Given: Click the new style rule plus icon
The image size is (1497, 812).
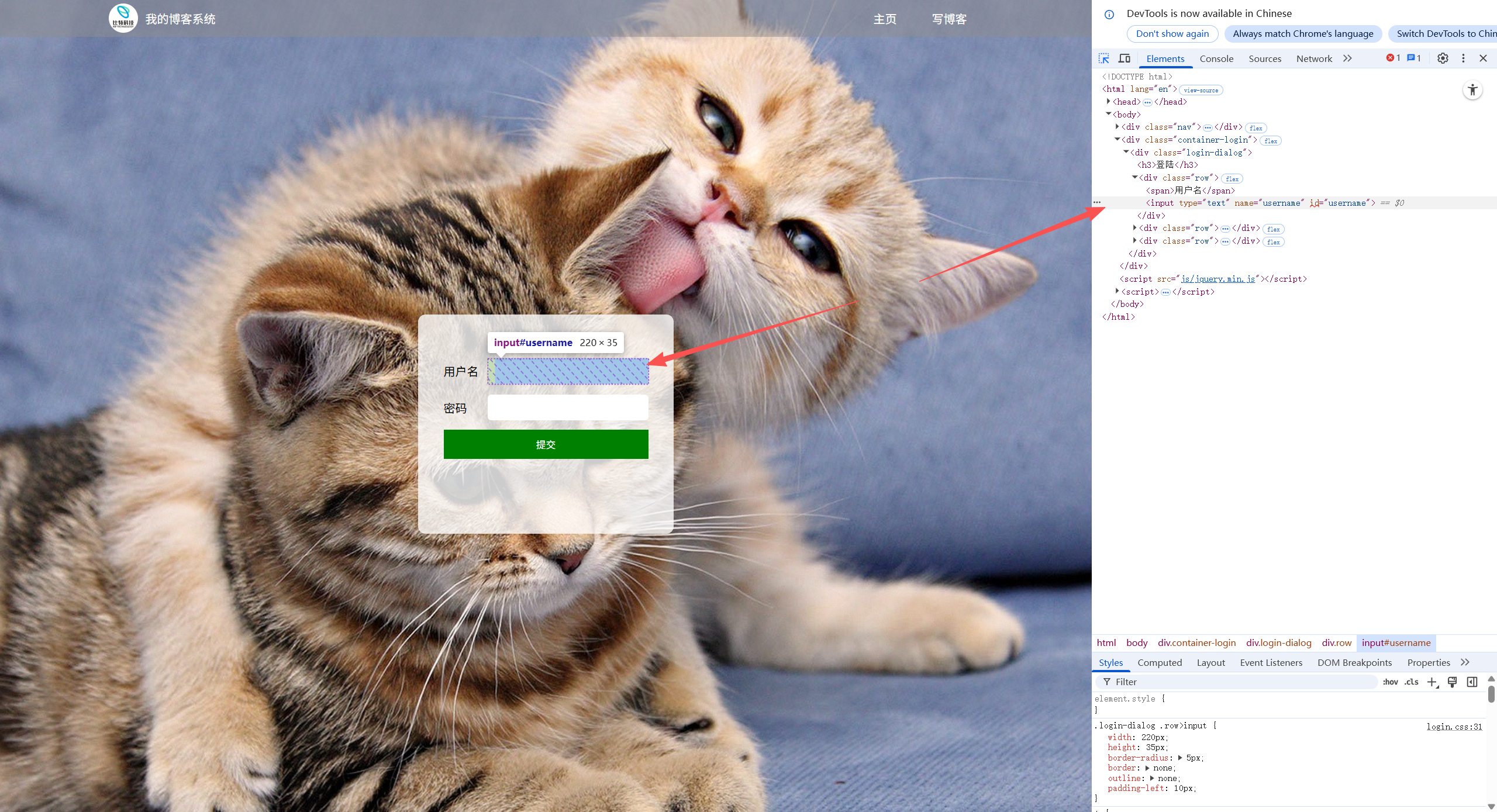Looking at the screenshot, I should (x=1432, y=682).
